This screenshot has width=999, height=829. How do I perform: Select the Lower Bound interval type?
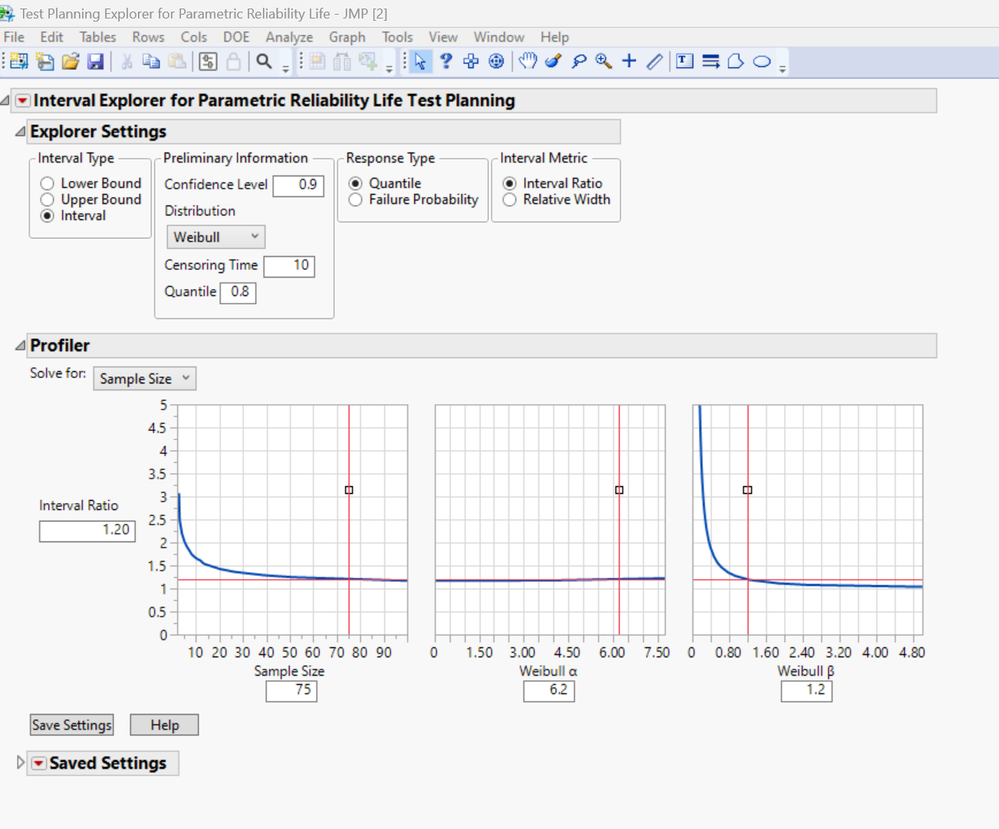[47, 184]
